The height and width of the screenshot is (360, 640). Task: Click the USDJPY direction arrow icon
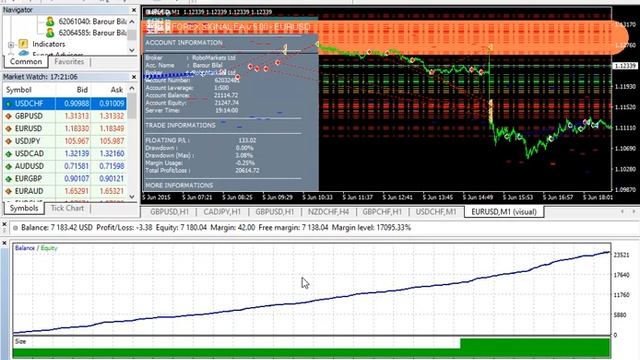pyautogui.click(x=8, y=141)
